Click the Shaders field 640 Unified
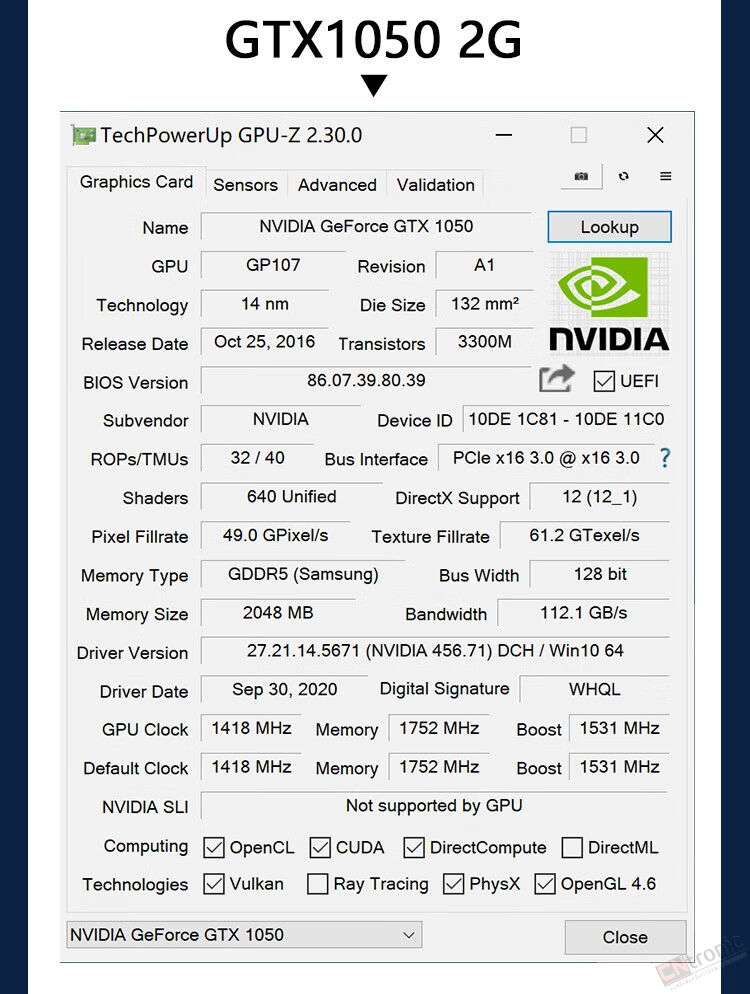 coord(292,496)
